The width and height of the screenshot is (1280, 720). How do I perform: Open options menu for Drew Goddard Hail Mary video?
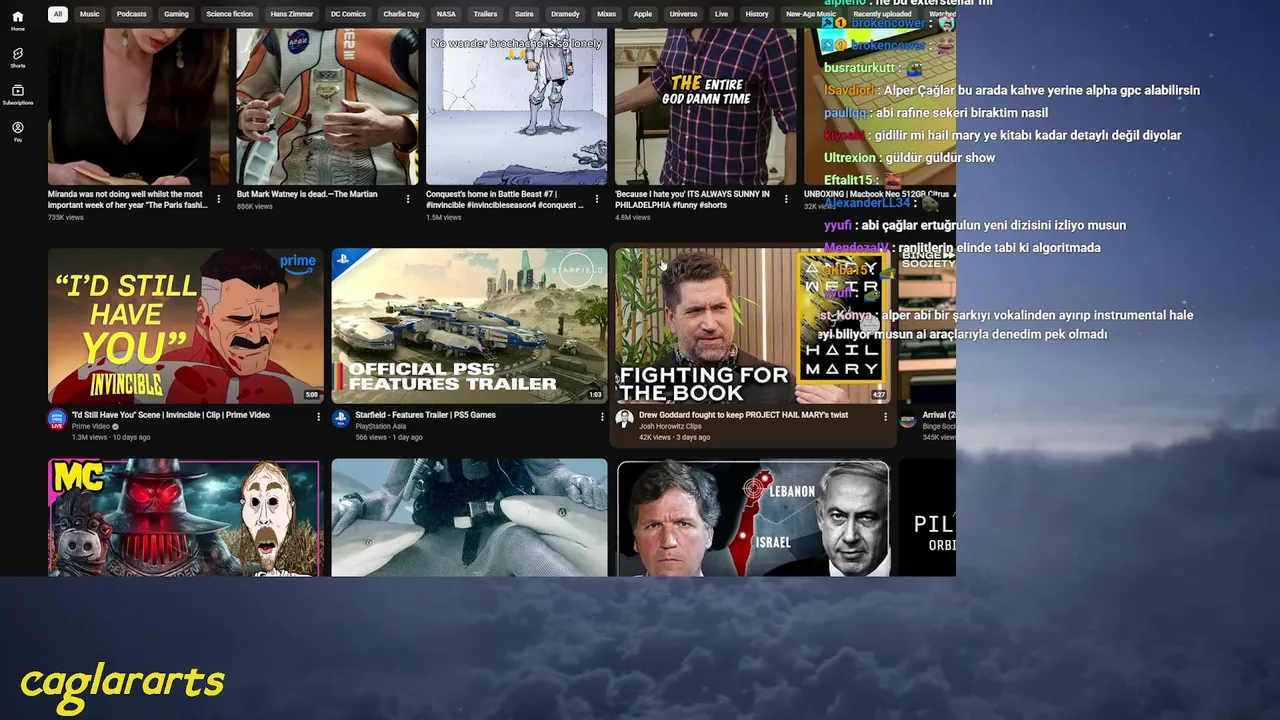click(x=885, y=417)
